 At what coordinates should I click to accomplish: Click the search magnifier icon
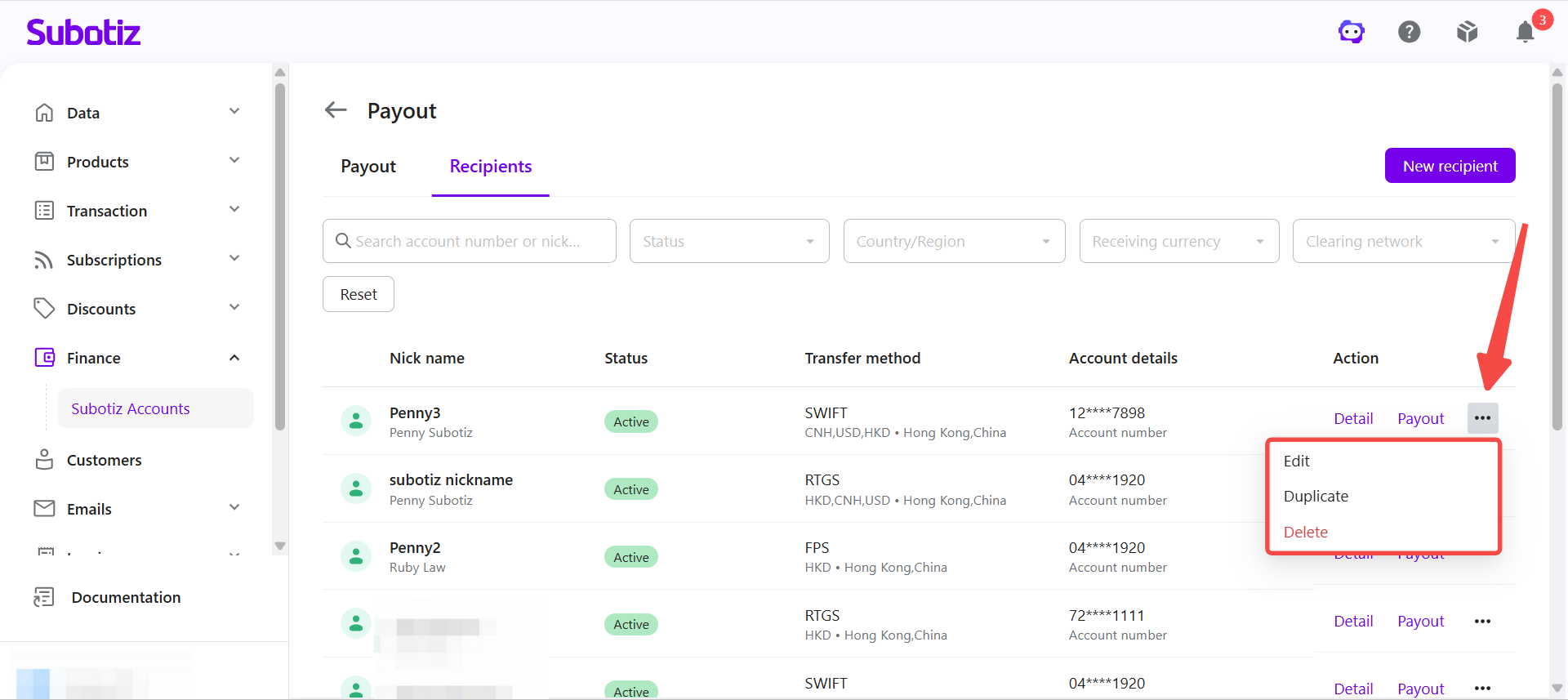[344, 241]
